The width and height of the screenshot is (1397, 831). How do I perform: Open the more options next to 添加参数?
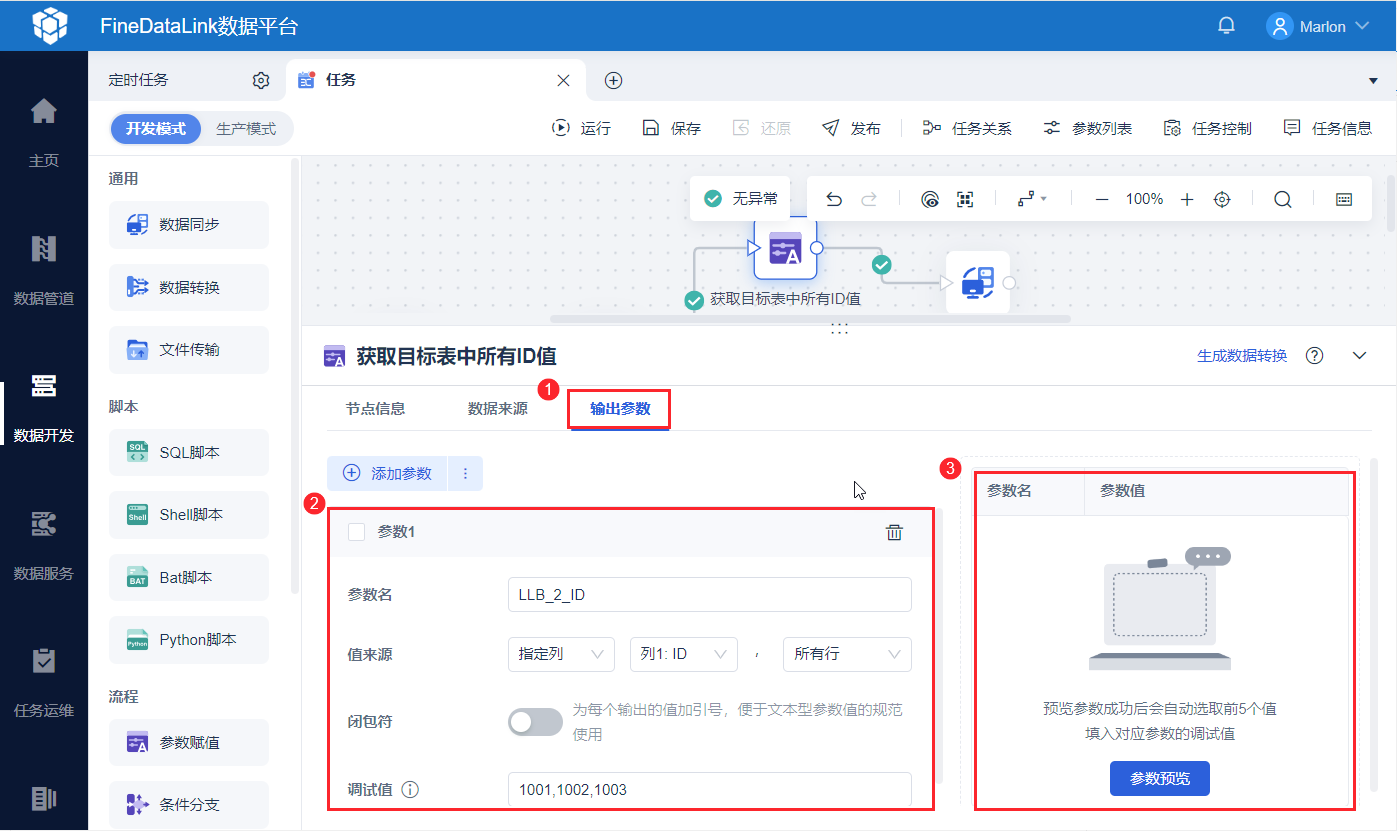click(465, 474)
